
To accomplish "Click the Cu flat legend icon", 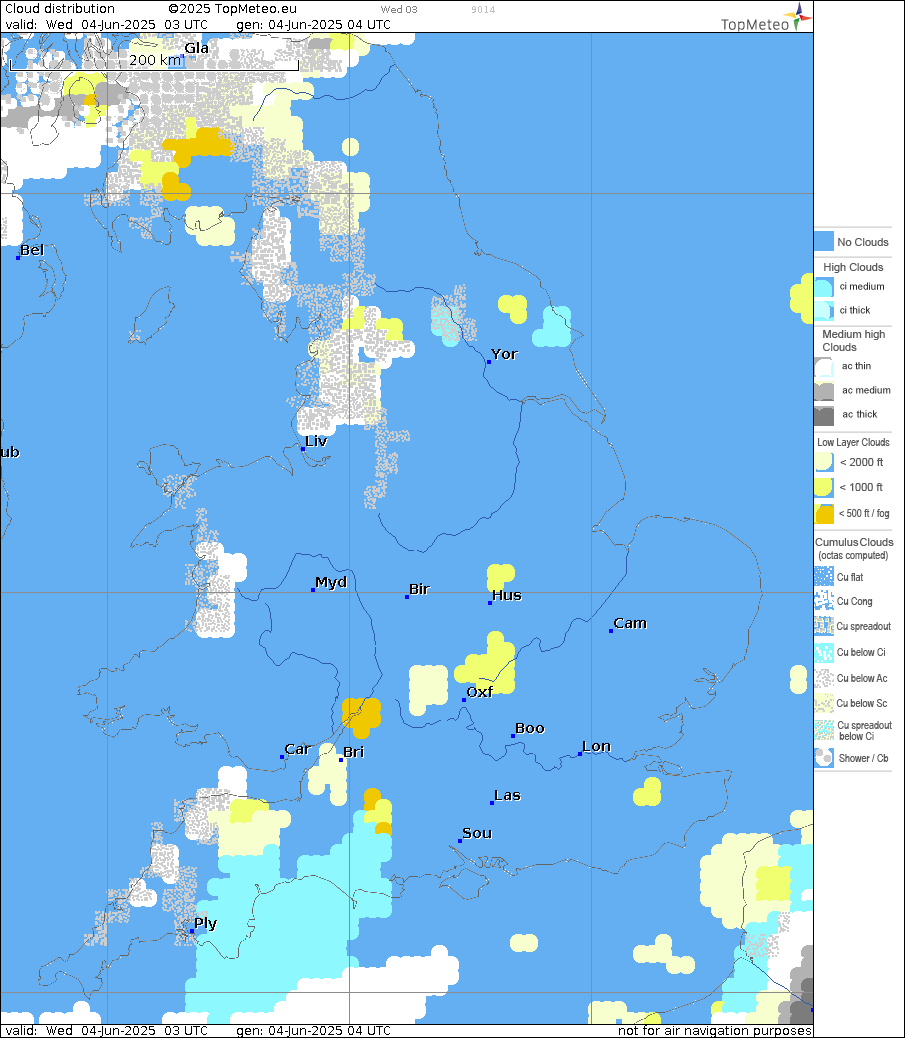I will coord(824,577).
